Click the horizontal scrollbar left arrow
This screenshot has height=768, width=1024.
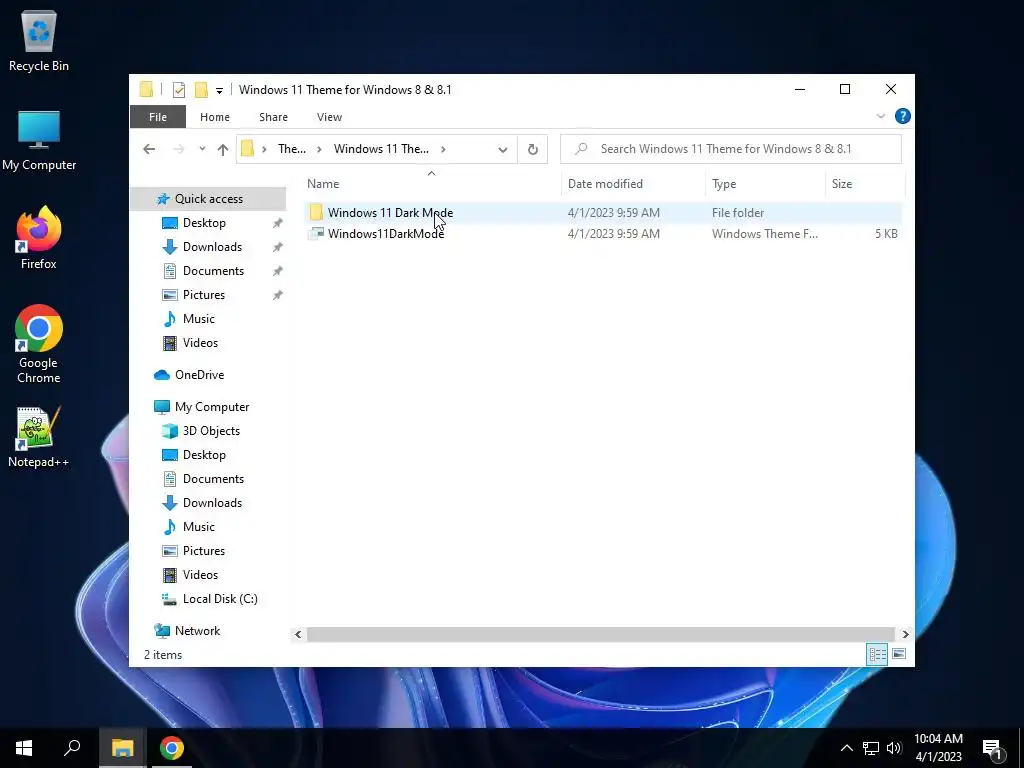tap(298, 634)
